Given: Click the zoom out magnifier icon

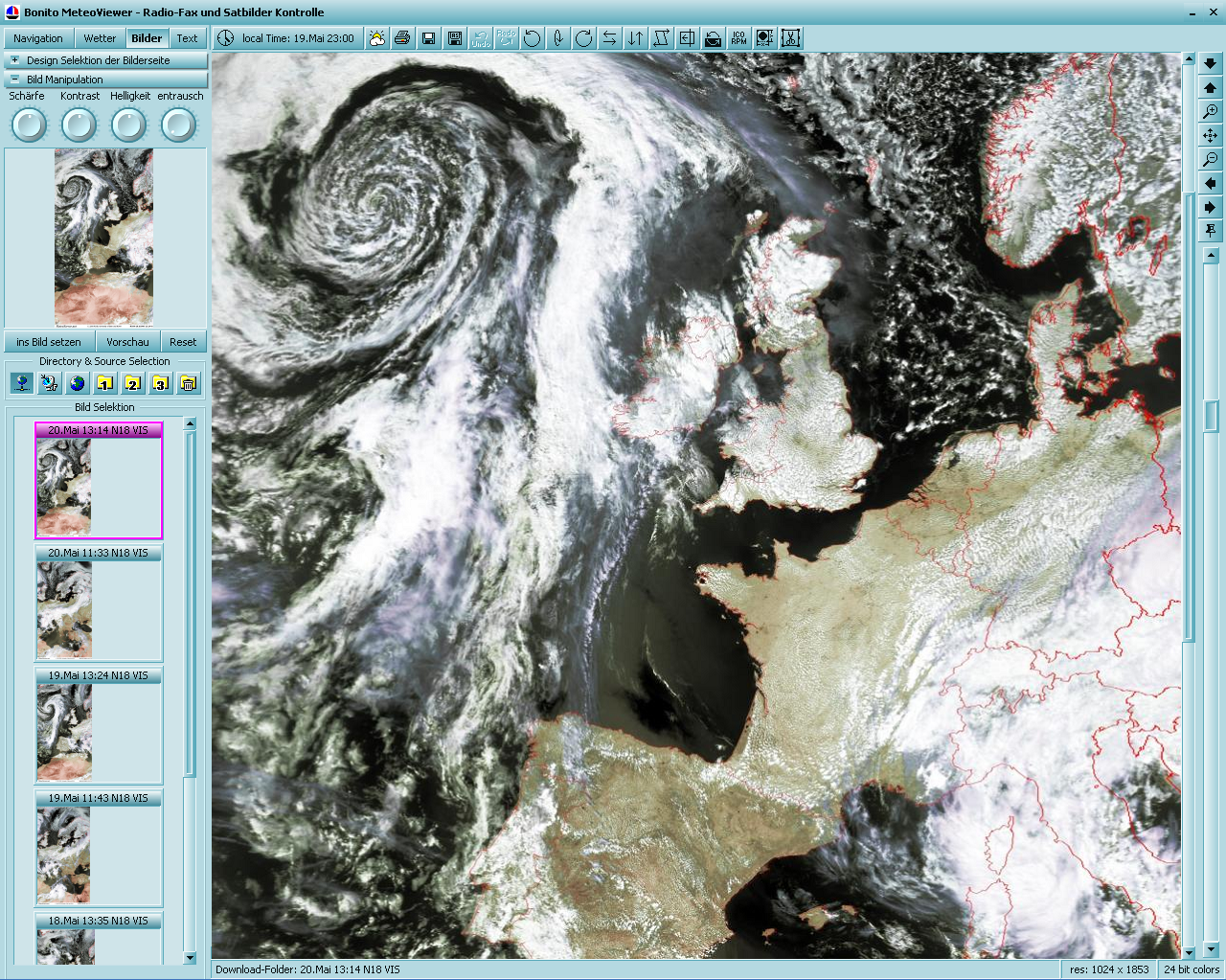Looking at the screenshot, I should pos(1211,160).
